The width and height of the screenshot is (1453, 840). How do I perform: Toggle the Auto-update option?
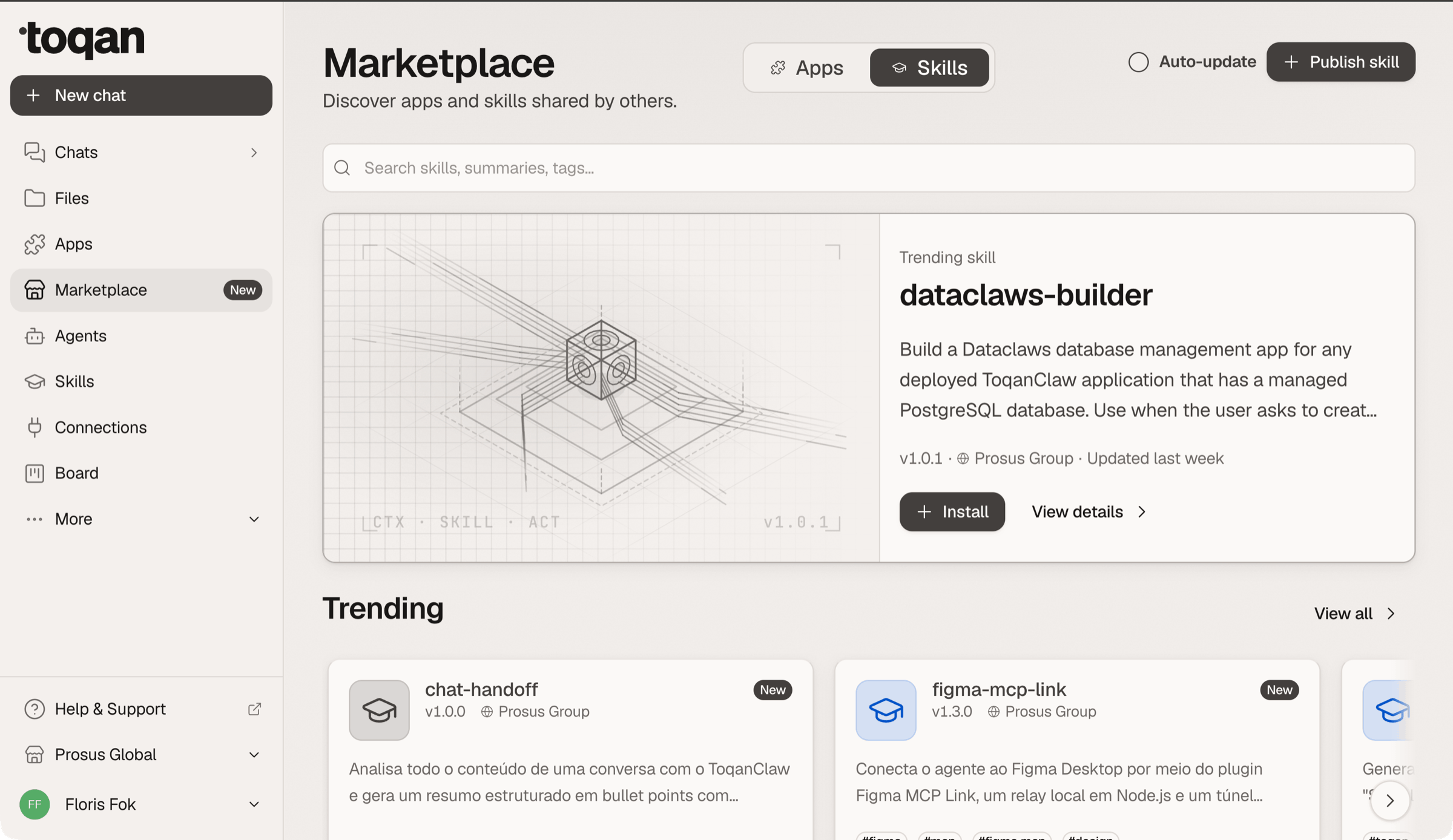click(x=1138, y=62)
